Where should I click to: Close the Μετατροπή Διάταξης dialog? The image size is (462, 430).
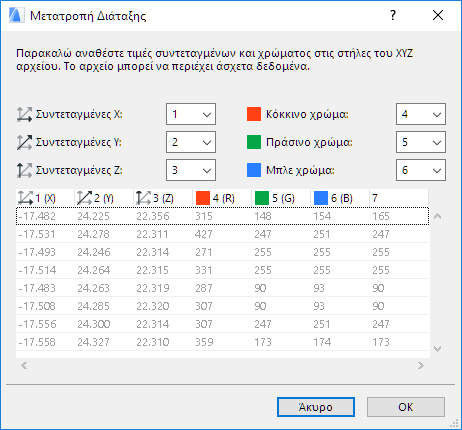pyautogui.click(x=438, y=15)
